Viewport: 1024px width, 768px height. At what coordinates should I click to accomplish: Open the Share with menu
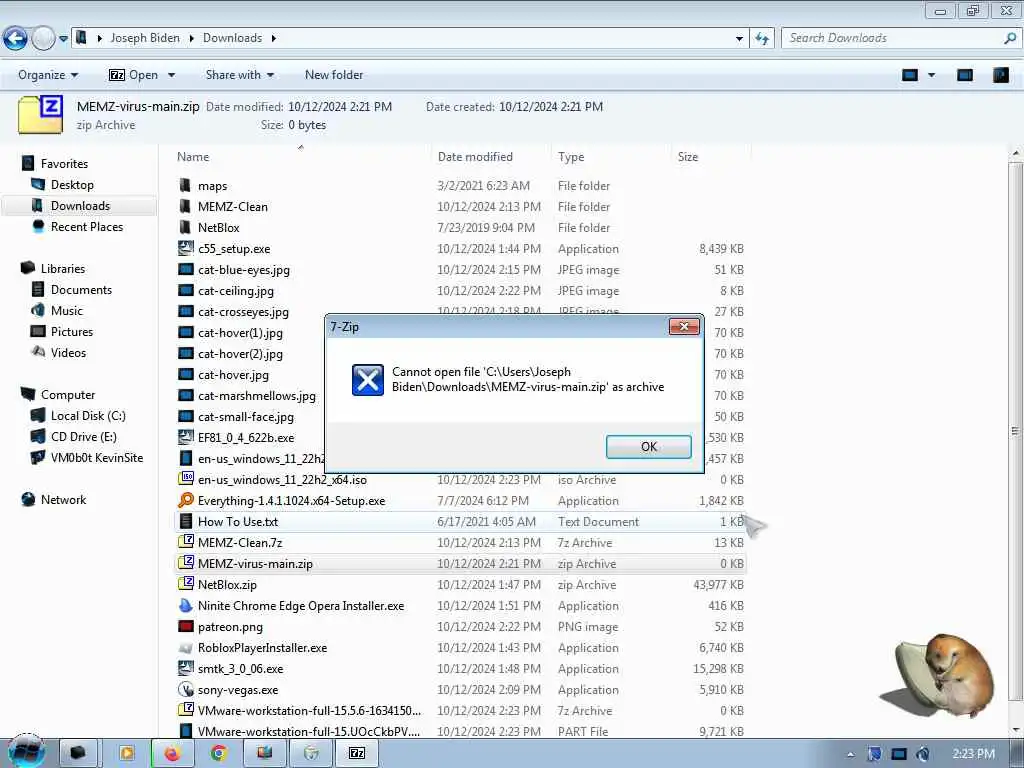coord(240,75)
